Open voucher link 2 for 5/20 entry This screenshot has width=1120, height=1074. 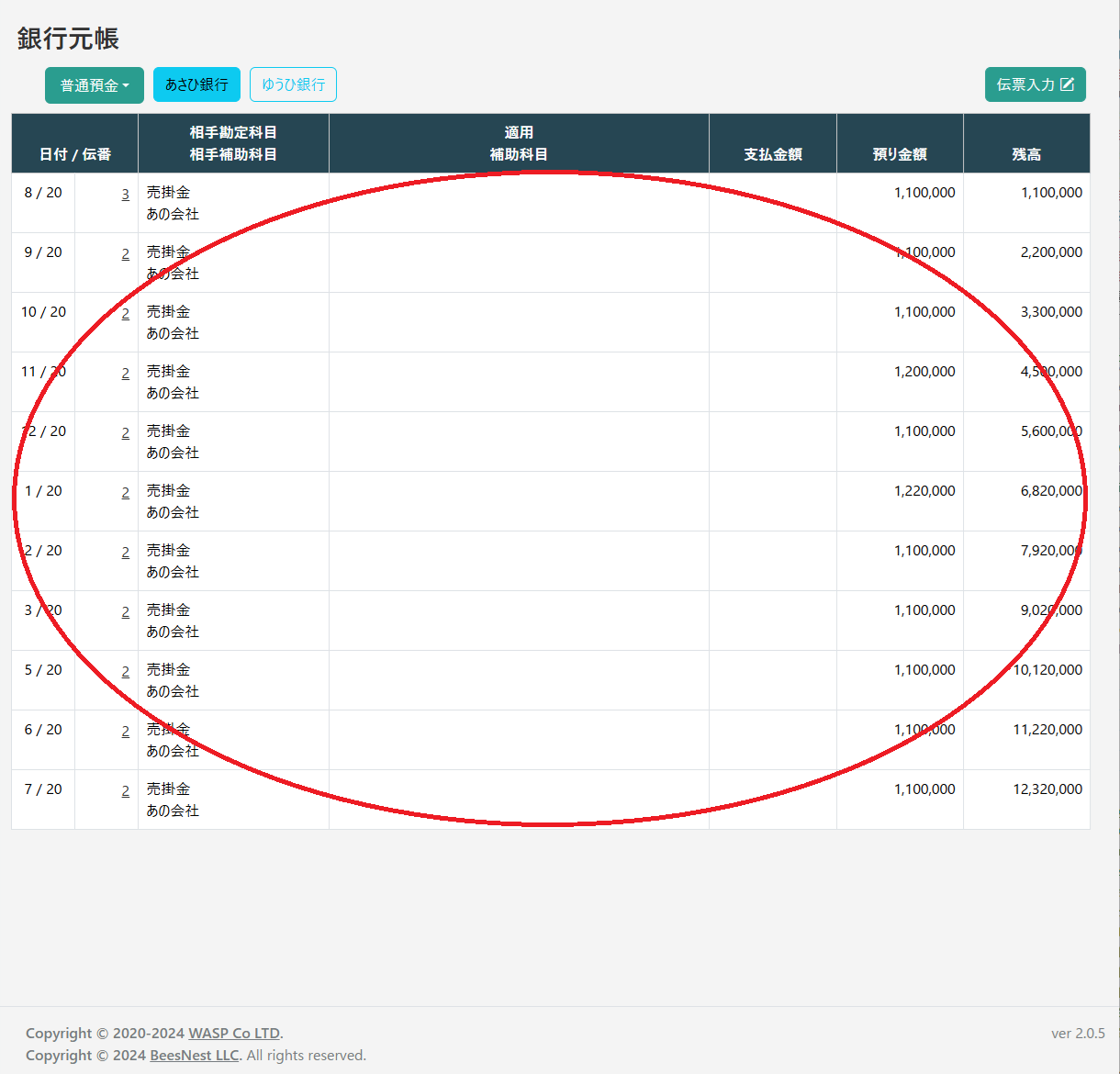tap(125, 672)
